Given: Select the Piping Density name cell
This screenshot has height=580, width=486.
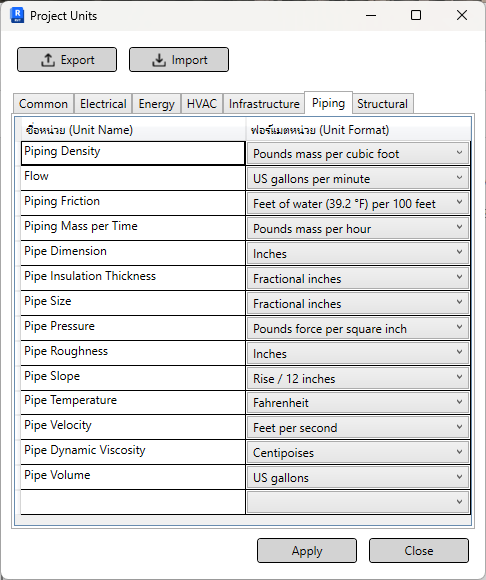Looking at the screenshot, I should (133, 153).
